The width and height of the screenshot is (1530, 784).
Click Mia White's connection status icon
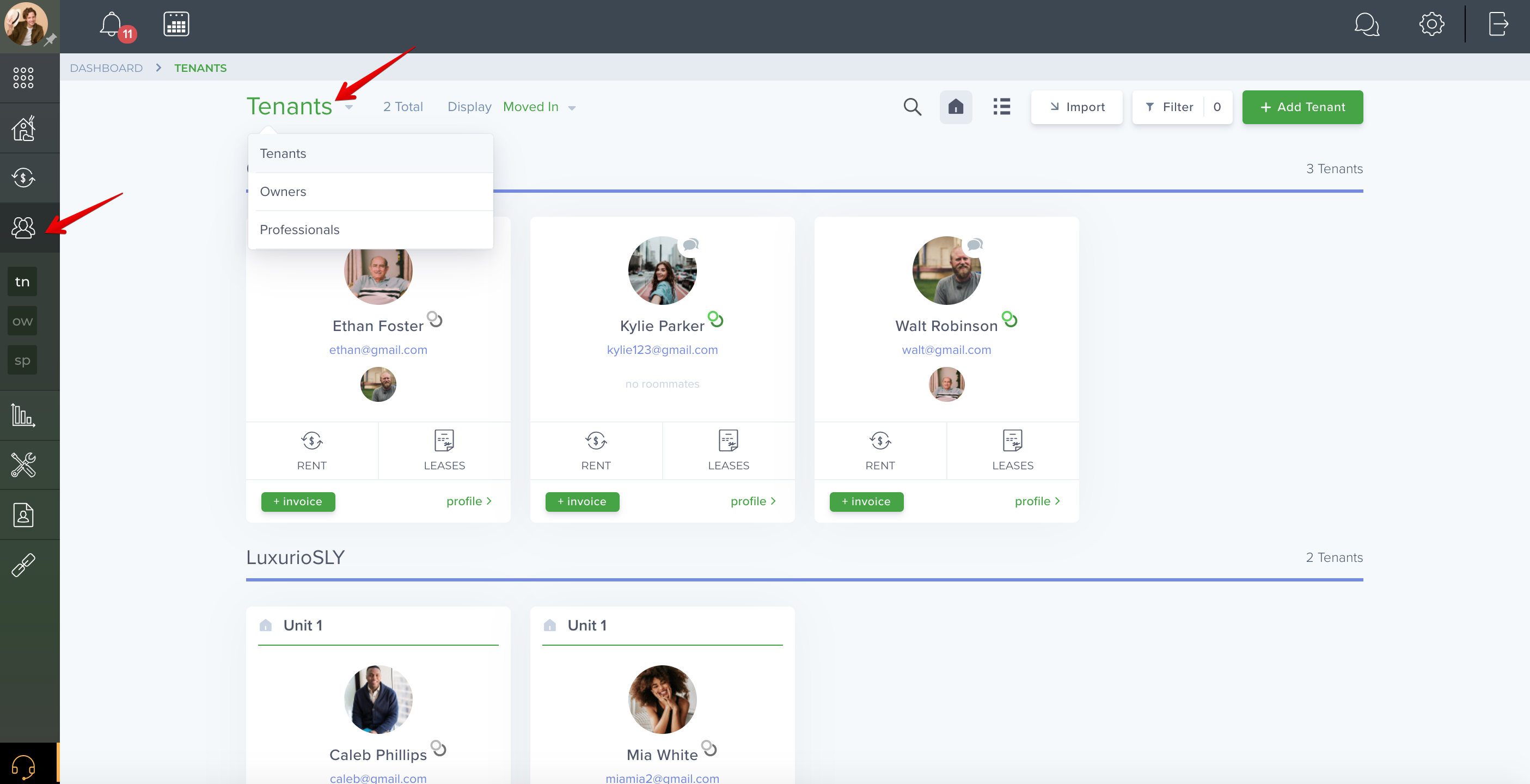[x=709, y=749]
